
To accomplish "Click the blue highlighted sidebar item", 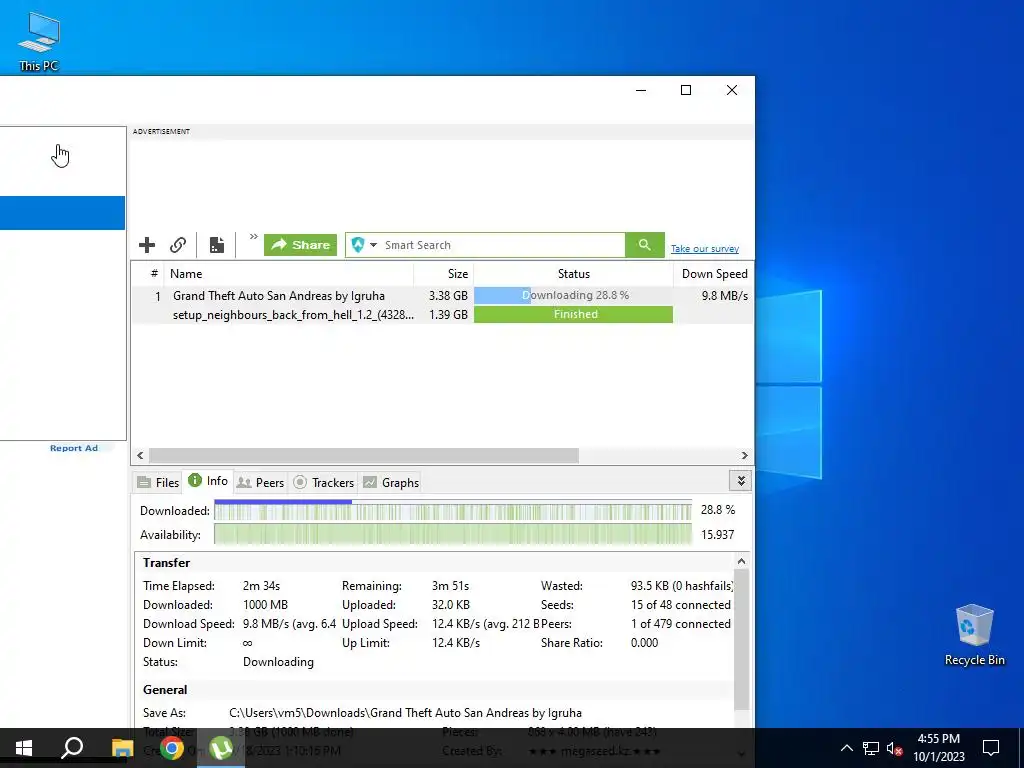I will point(62,213).
